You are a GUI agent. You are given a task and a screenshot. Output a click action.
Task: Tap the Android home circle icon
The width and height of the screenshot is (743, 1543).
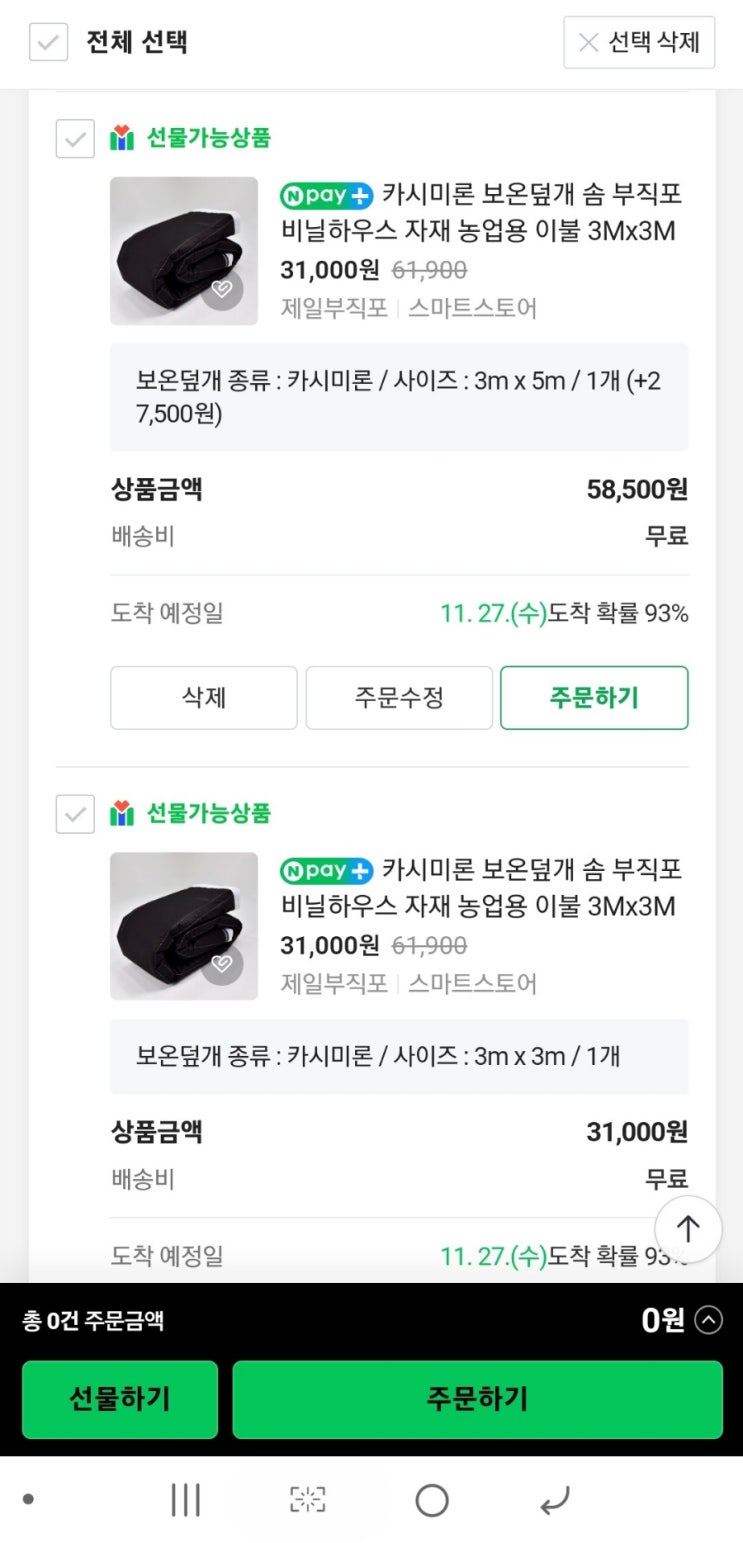pos(432,1500)
